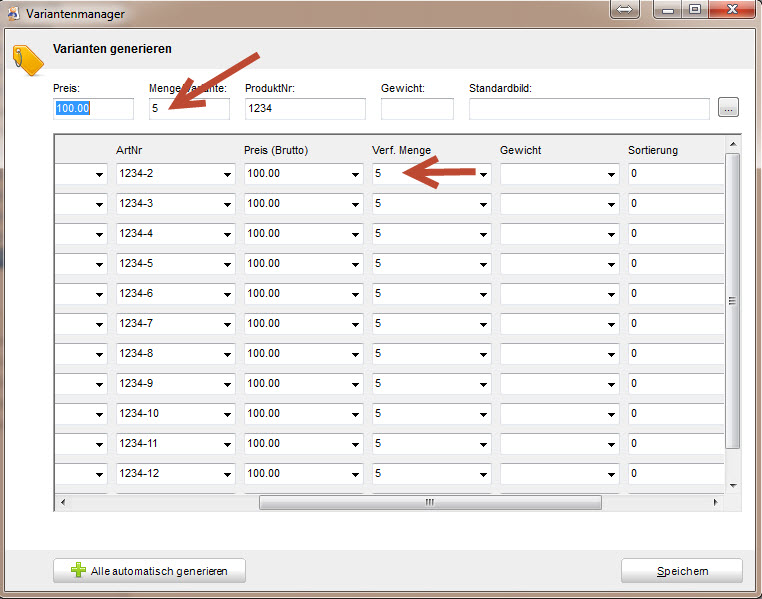Focus the empty Gewicht field at top
This screenshot has height=599, width=762.
pyautogui.click(x=416, y=109)
